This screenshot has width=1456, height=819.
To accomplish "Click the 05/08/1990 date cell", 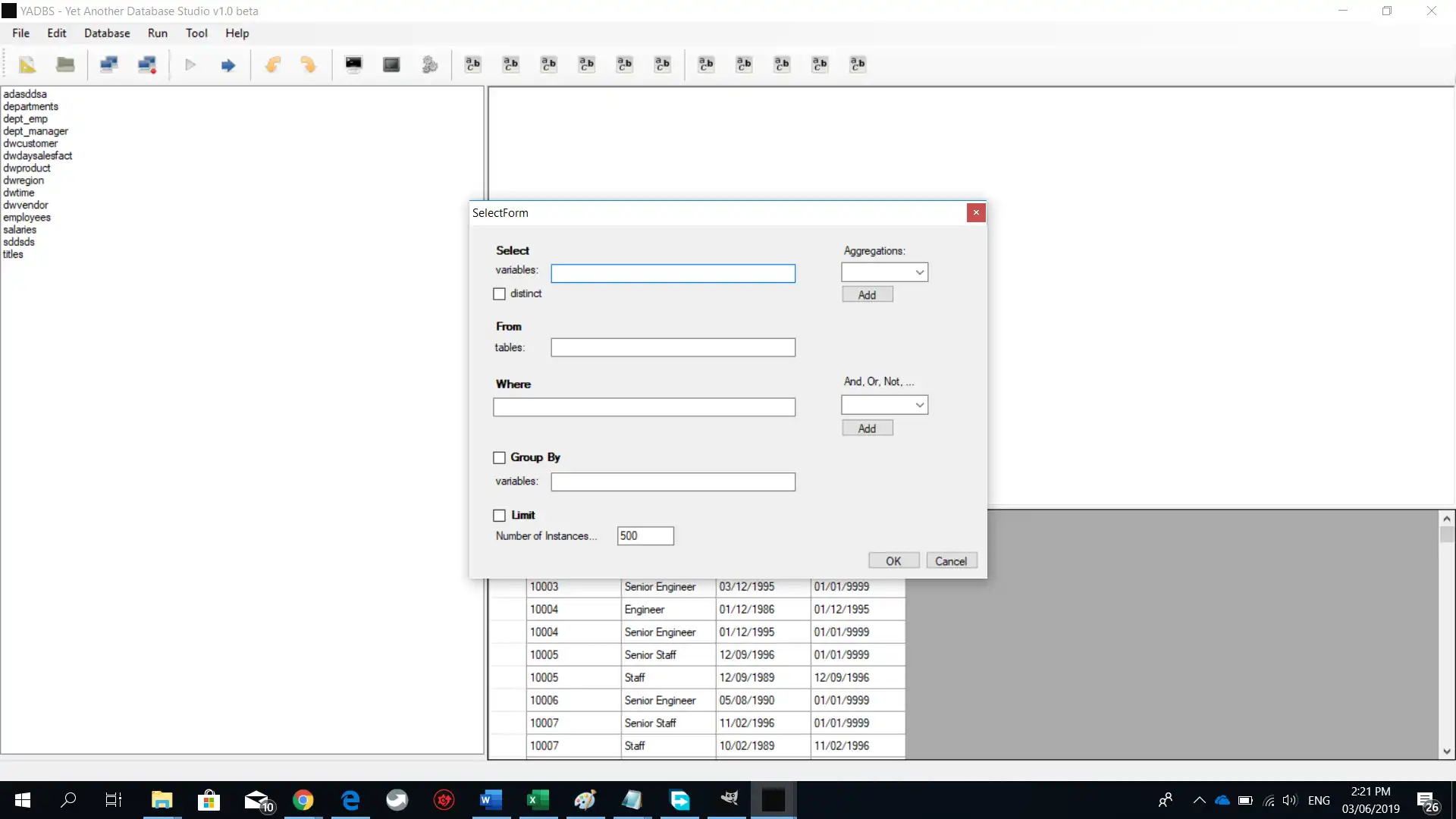I will click(763, 700).
